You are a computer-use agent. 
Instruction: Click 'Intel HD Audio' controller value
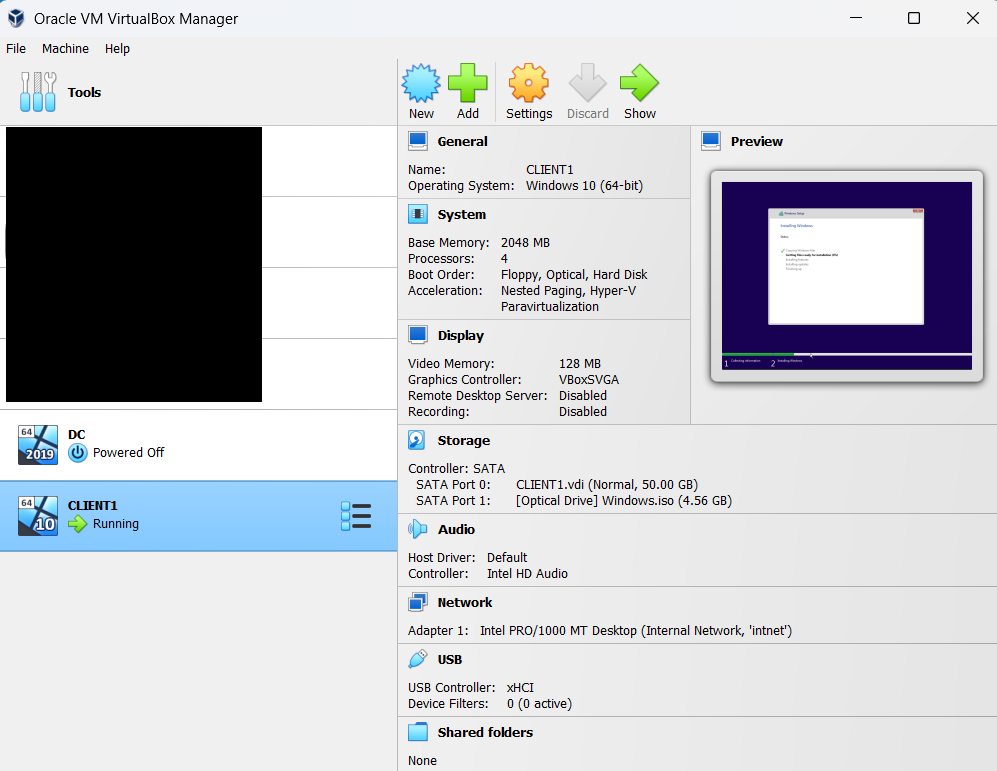[527, 573]
